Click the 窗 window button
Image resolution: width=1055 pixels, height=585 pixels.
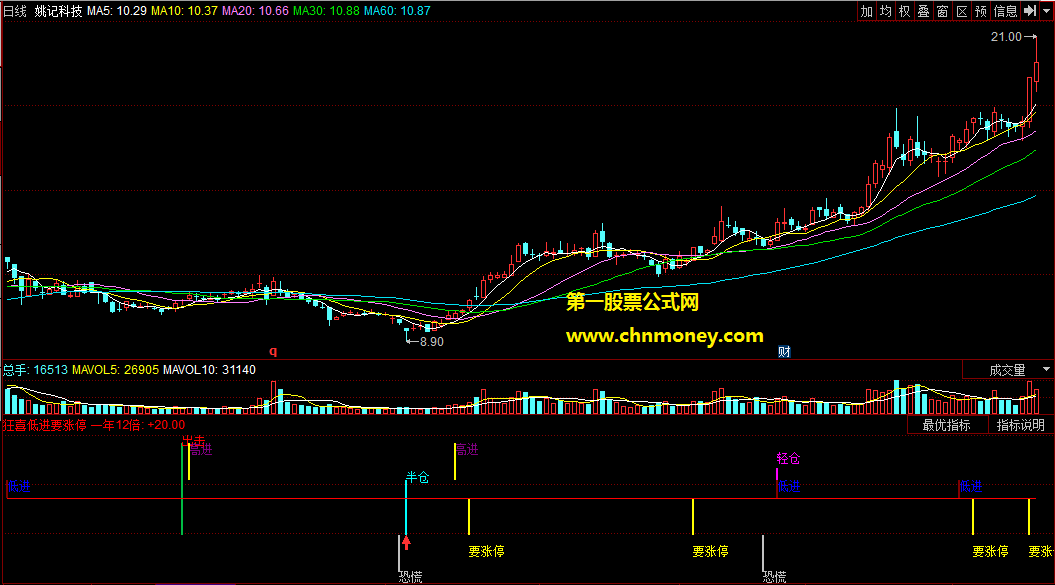(x=943, y=11)
